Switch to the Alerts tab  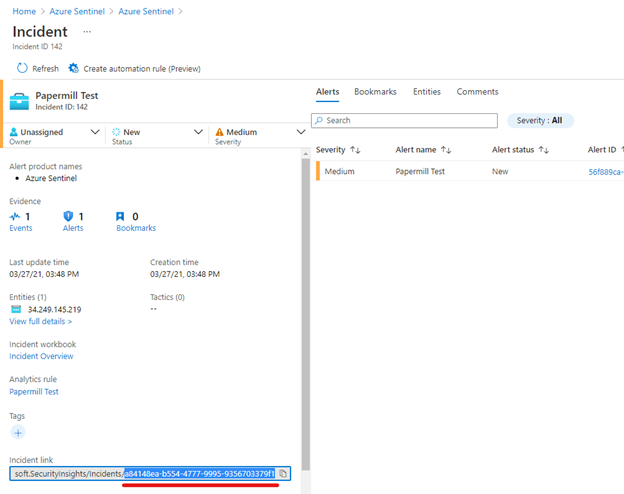[328, 92]
